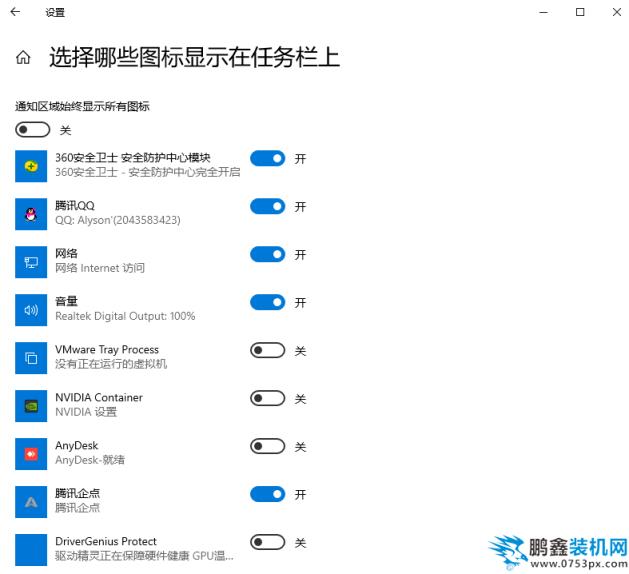This screenshot has width=629, height=574.
Task: Disable the 腾讯QQ taskbar icon toggle
Action: pos(268,206)
